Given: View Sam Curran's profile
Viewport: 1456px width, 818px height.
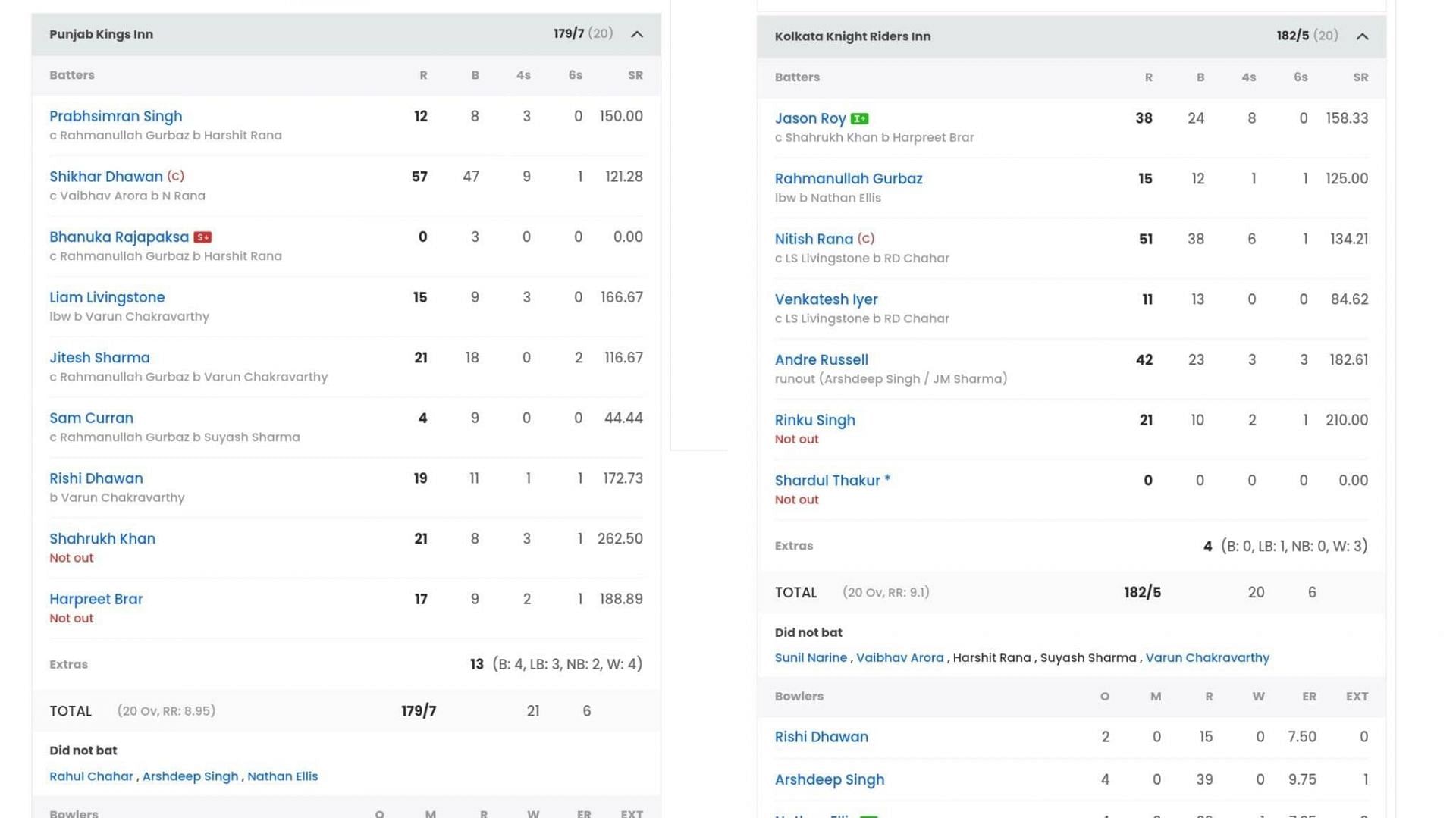Looking at the screenshot, I should (91, 418).
